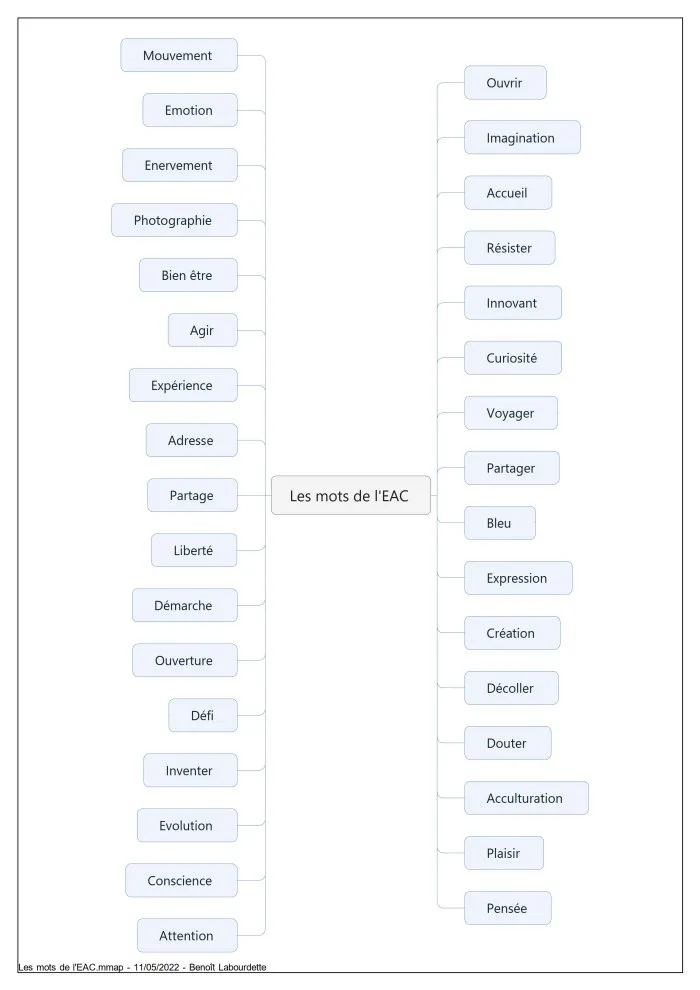This screenshot has height=990, width=700.
Task: Click the Ouvrir node
Action: pyautogui.click(x=506, y=83)
